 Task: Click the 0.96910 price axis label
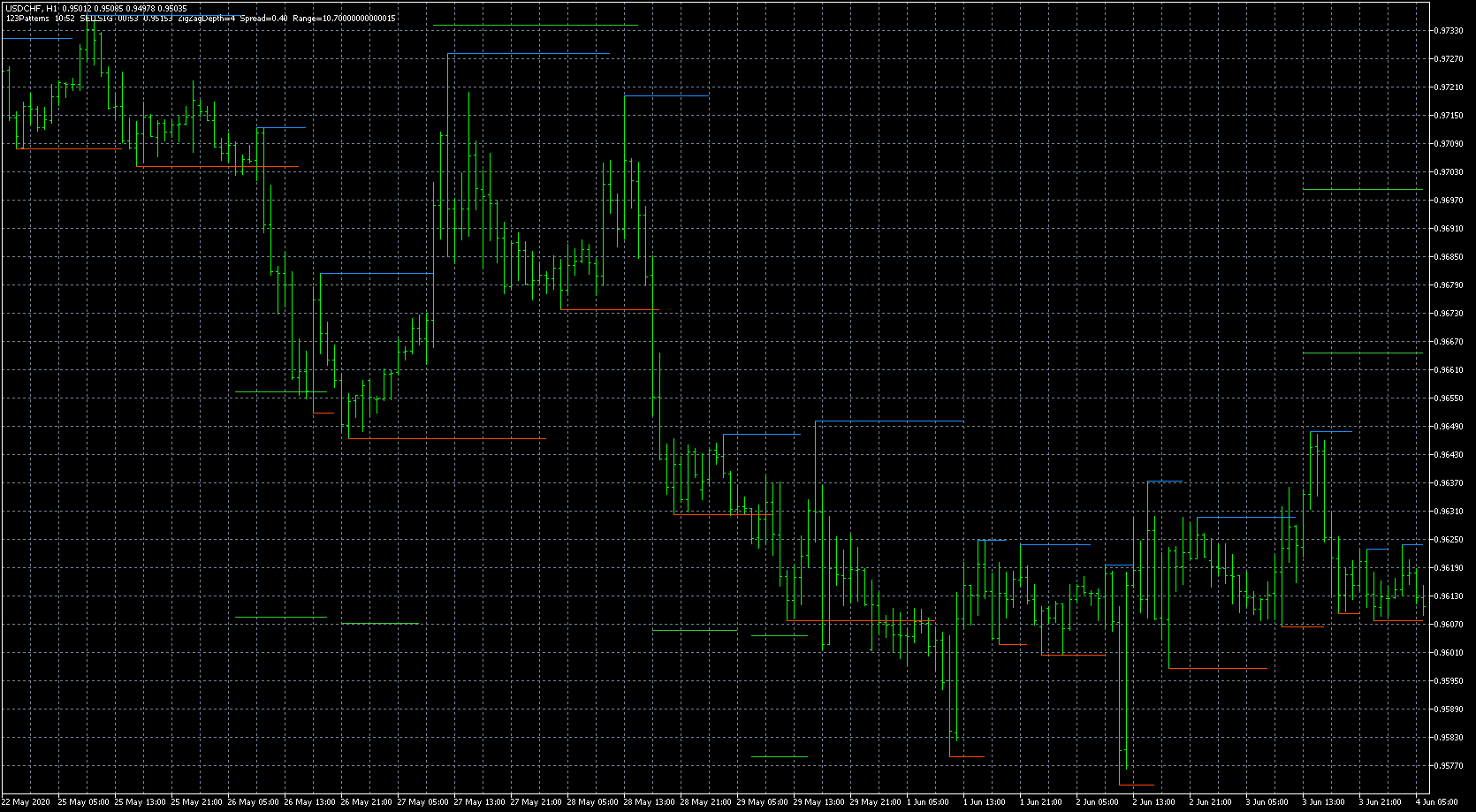(1450, 229)
